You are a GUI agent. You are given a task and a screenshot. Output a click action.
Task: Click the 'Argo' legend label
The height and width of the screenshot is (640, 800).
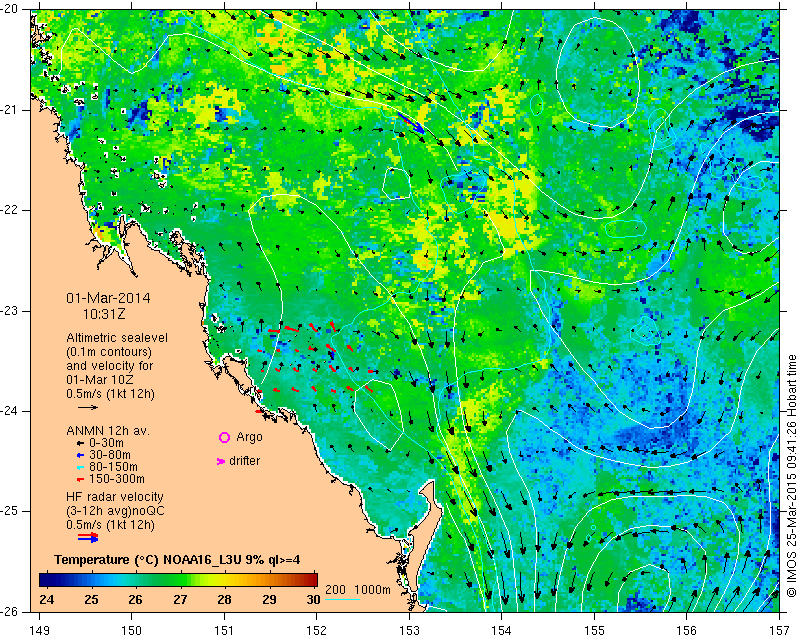[x=249, y=437]
